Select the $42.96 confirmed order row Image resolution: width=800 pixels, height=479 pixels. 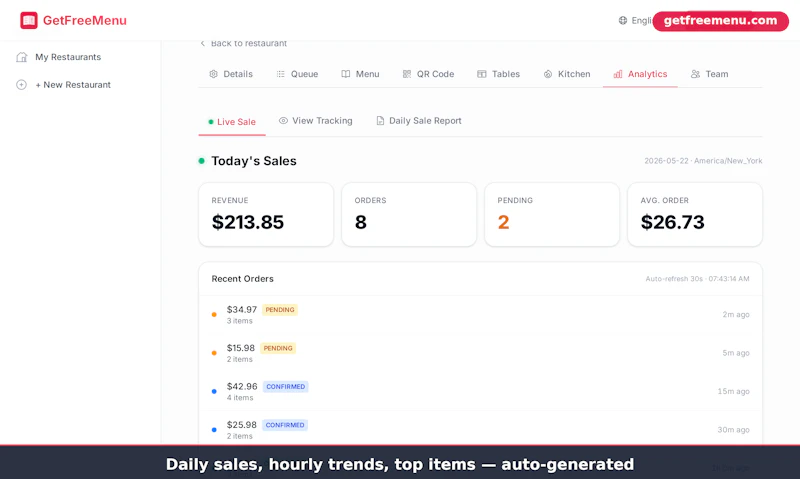click(x=481, y=391)
